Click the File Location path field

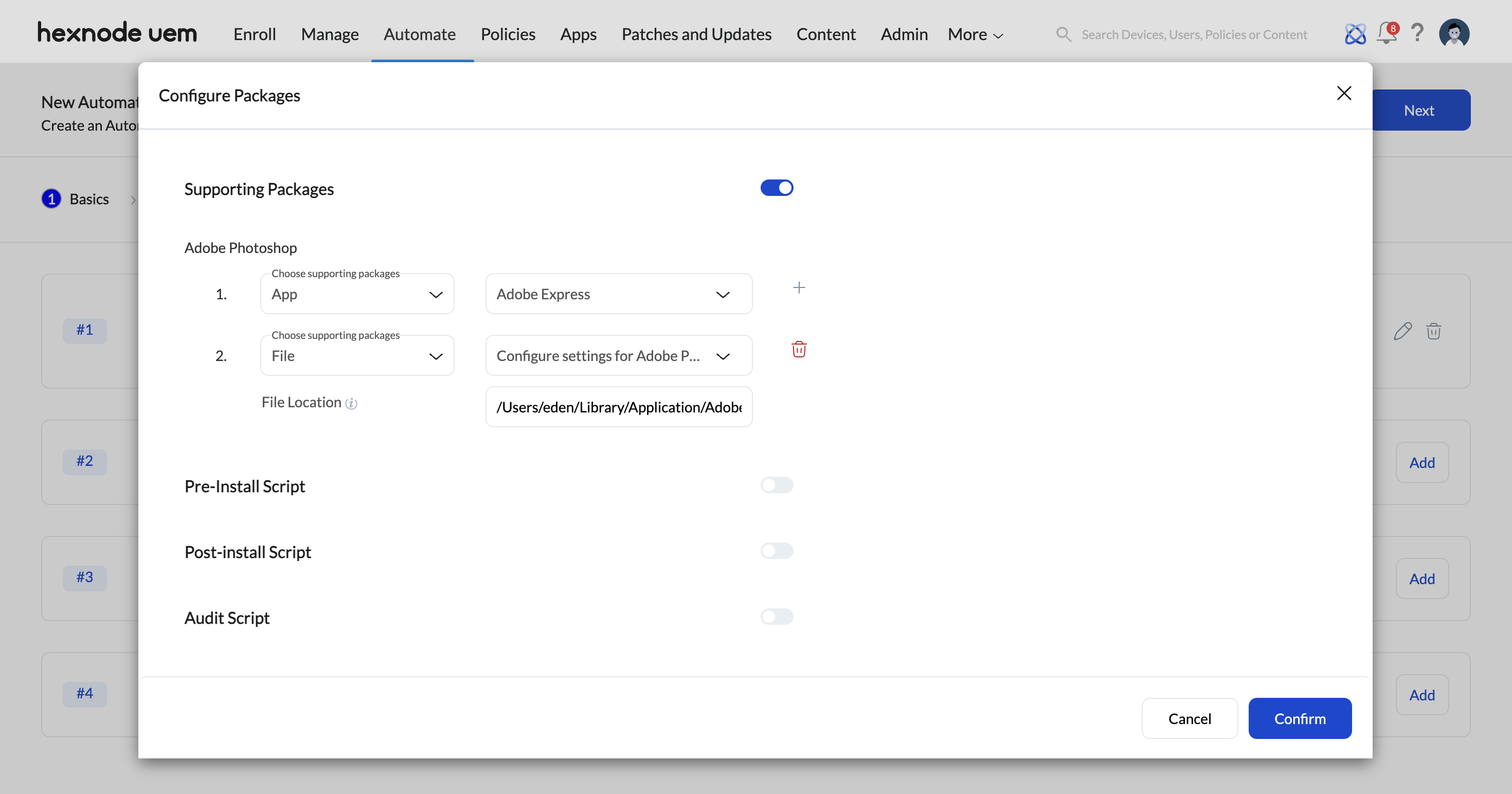click(619, 407)
